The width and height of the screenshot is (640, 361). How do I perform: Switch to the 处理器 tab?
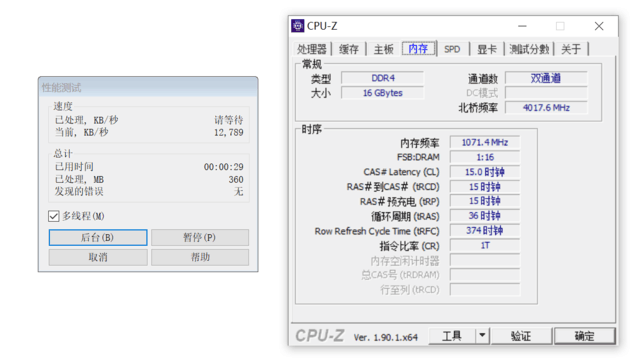[312, 49]
